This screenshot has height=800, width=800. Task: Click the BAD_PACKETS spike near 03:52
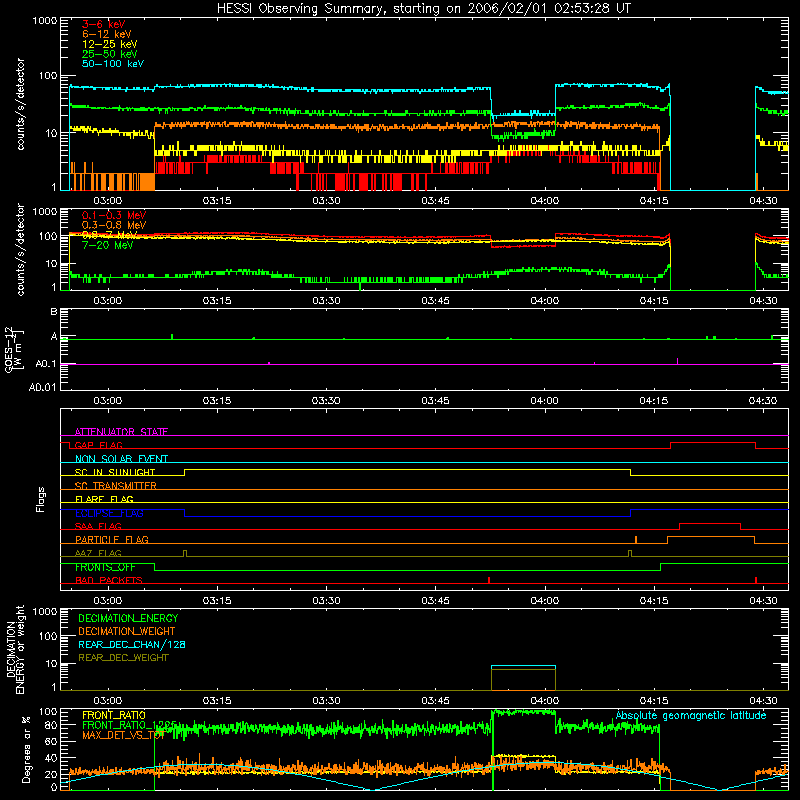489,580
